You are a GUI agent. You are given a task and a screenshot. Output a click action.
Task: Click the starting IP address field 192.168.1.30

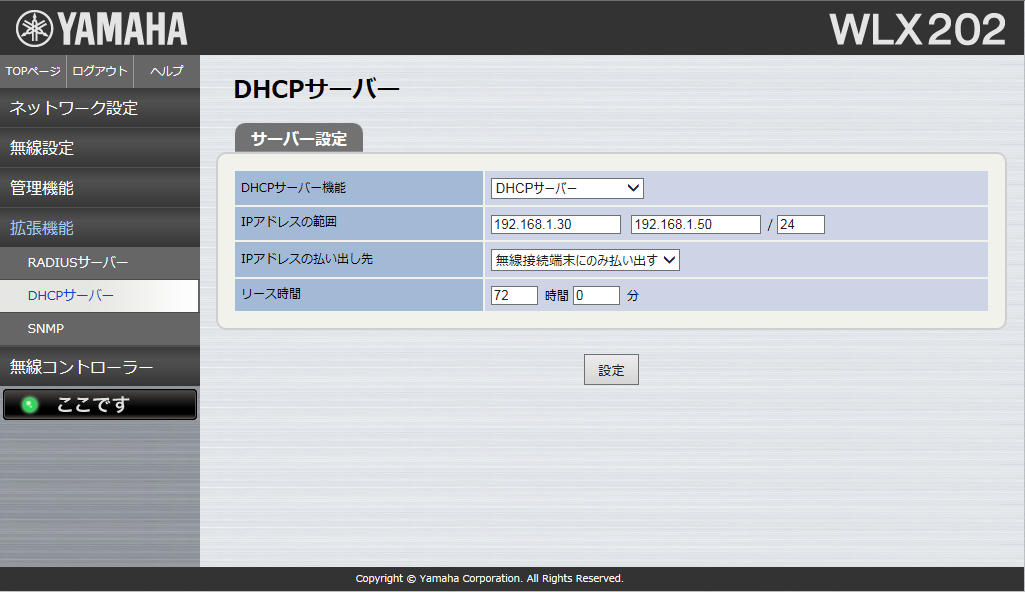click(x=554, y=224)
